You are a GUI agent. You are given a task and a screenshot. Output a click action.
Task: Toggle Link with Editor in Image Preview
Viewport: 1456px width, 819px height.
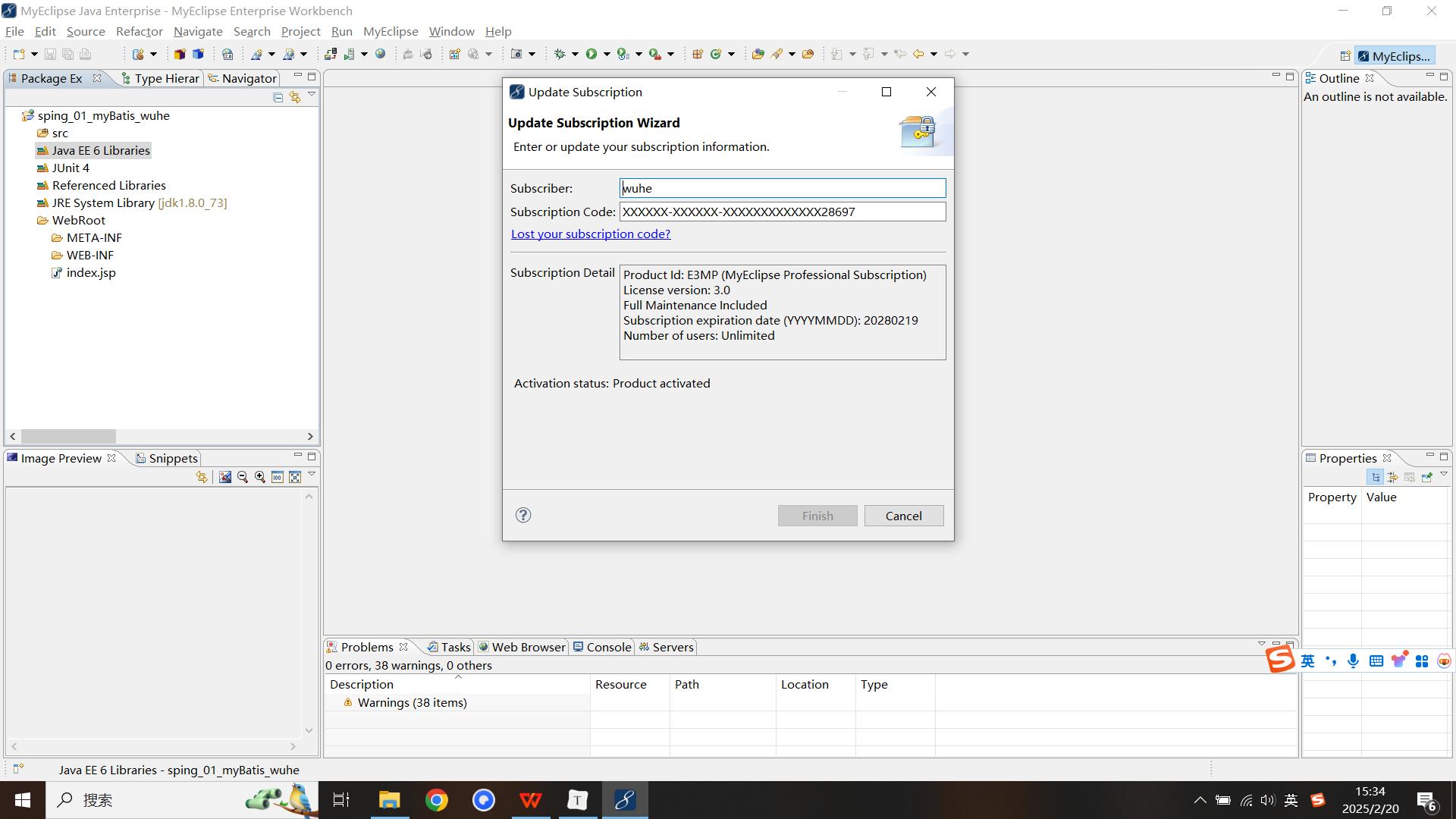[202, 477]
